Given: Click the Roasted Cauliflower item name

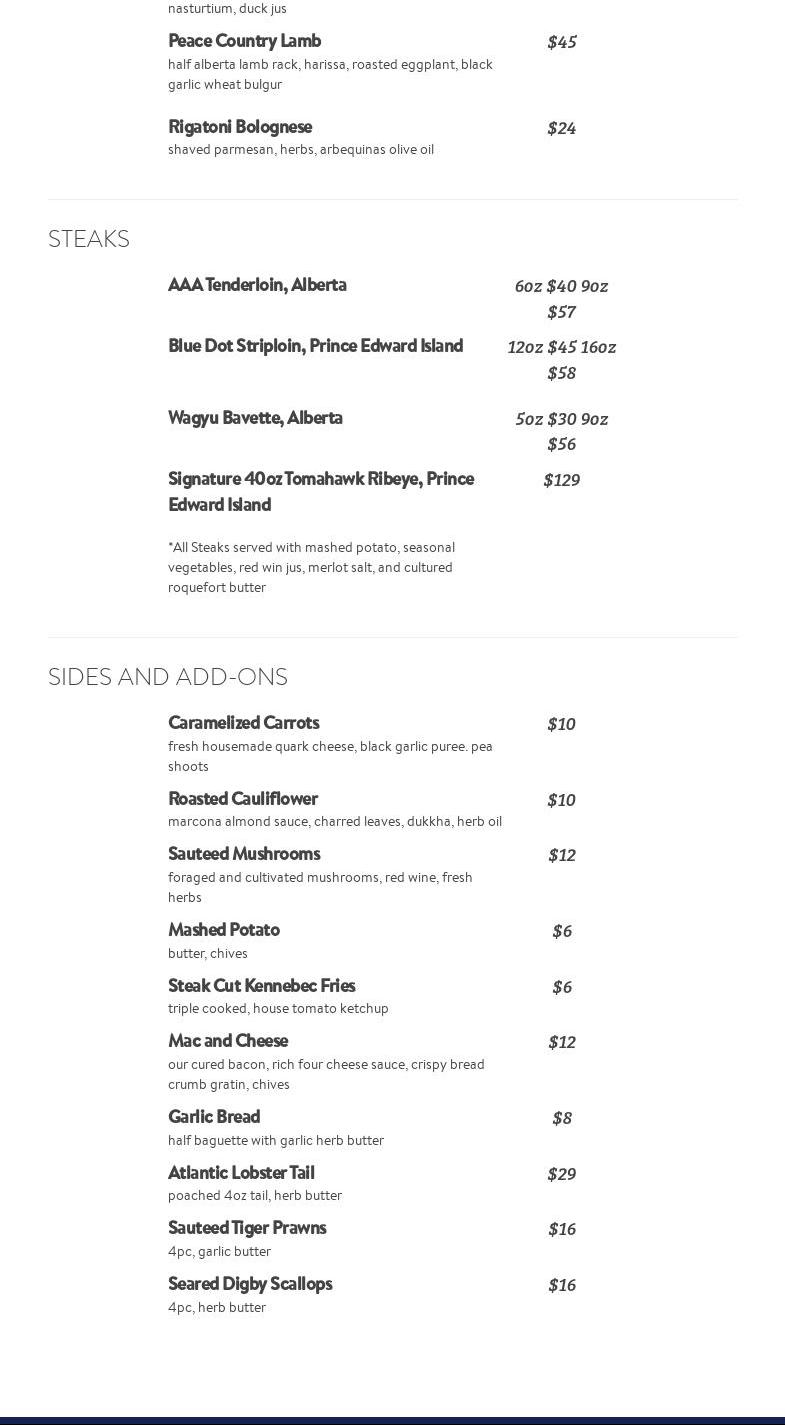Looking at the screenshot, I should coord(242,799).
